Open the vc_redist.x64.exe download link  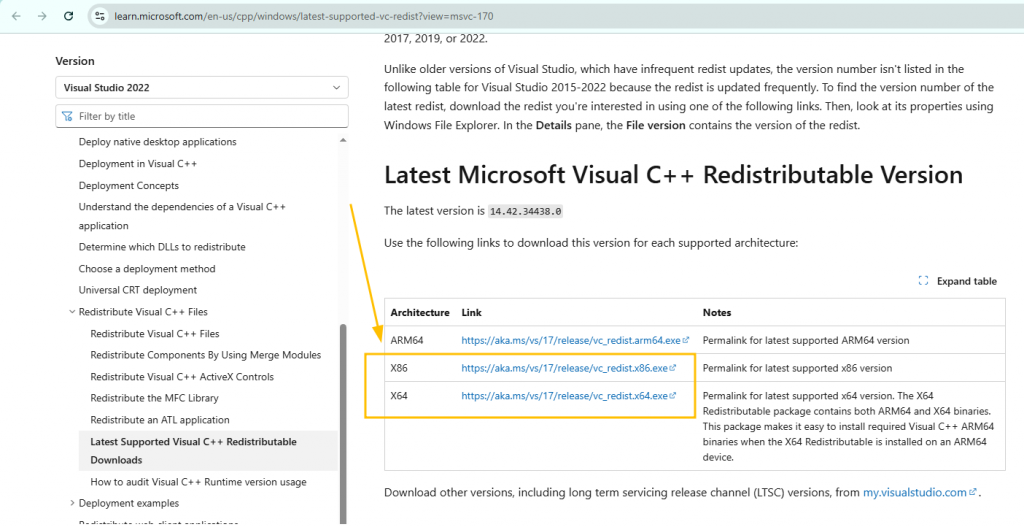[563, 396]
